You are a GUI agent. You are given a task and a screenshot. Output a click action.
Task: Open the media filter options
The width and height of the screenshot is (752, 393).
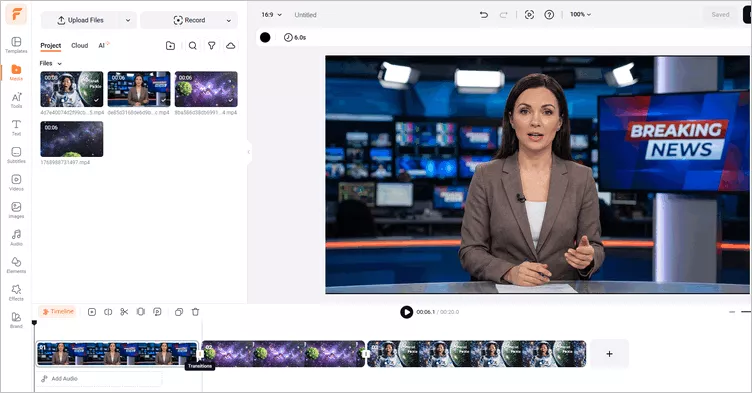[212, 46]
